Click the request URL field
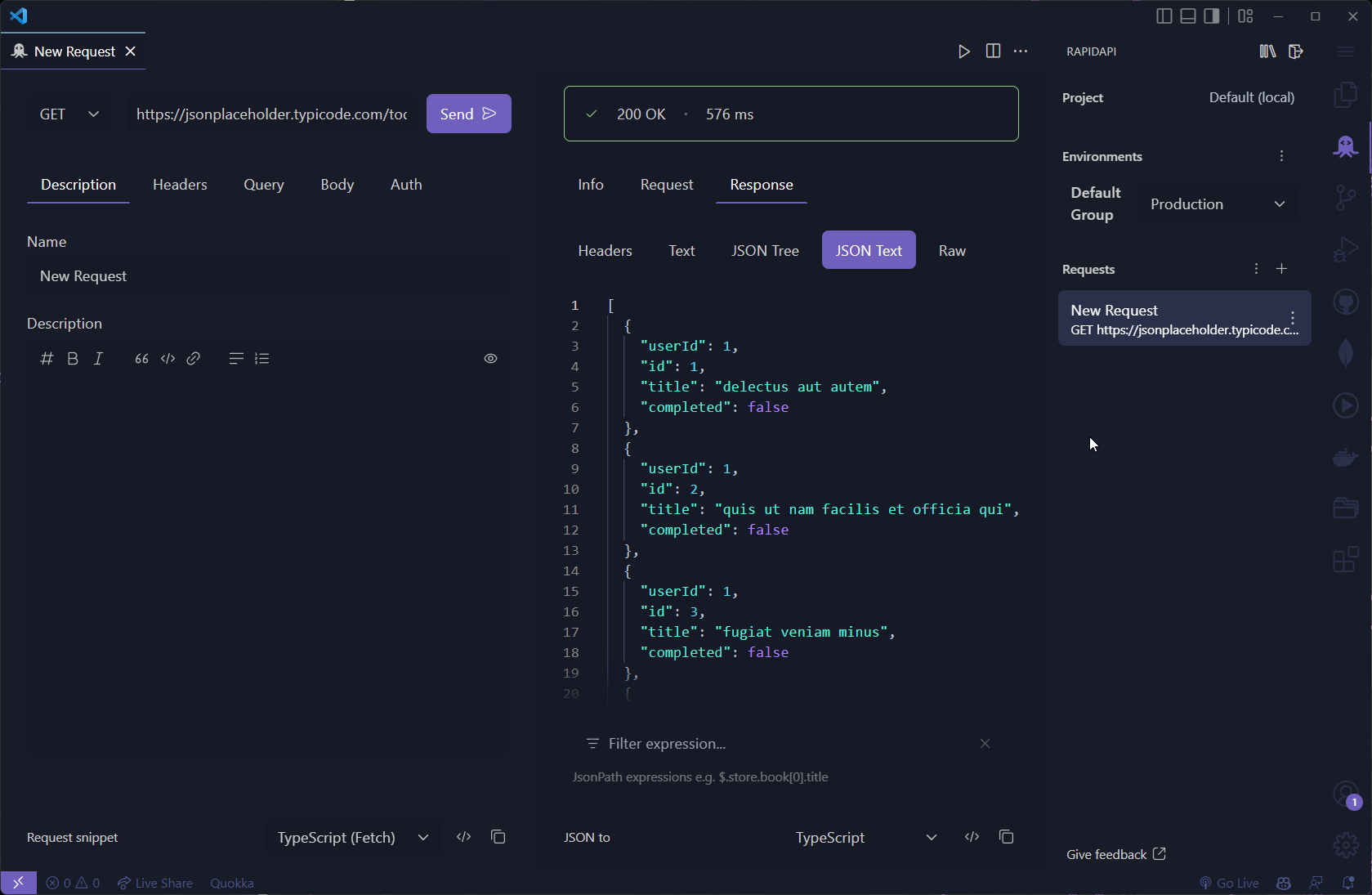This screenshot has height=895, width=1372. pyautogui.click(x=272, y=114)
